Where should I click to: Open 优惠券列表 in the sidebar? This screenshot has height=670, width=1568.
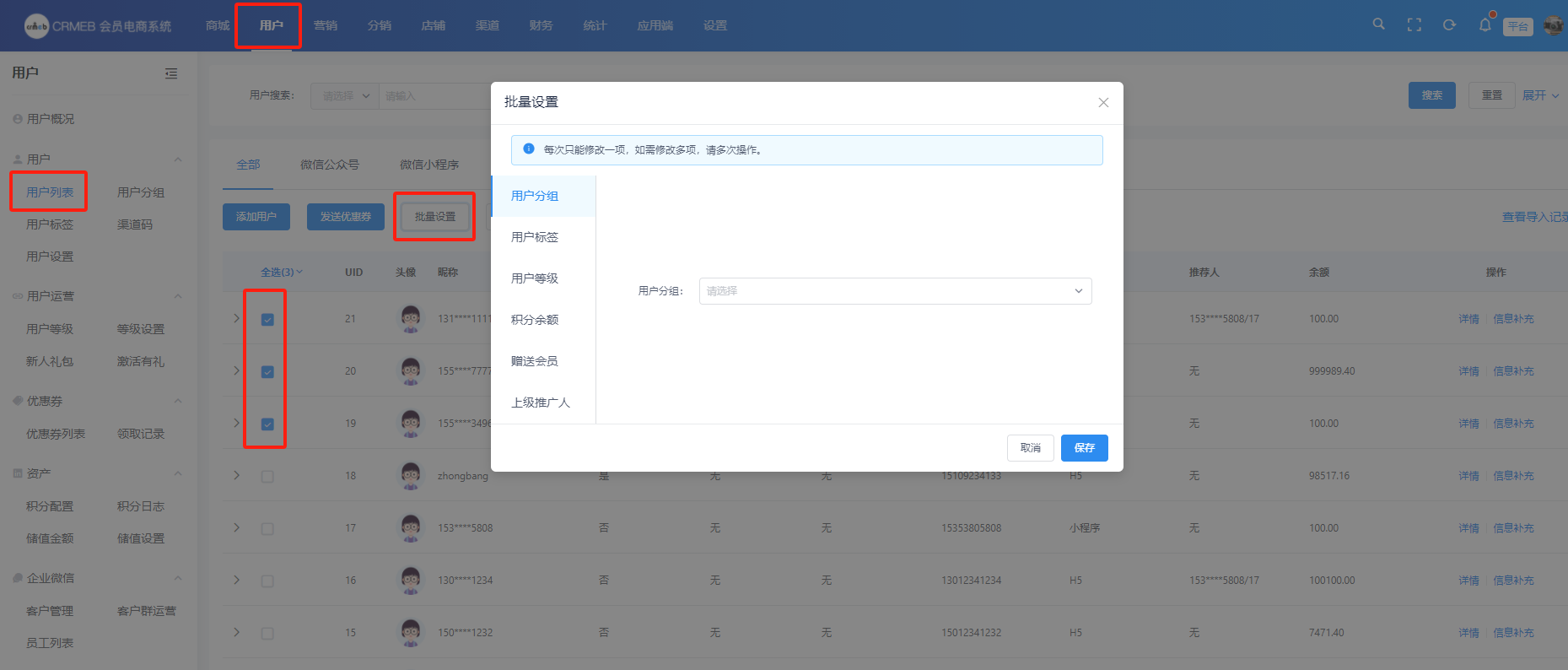tap(56, 434)
